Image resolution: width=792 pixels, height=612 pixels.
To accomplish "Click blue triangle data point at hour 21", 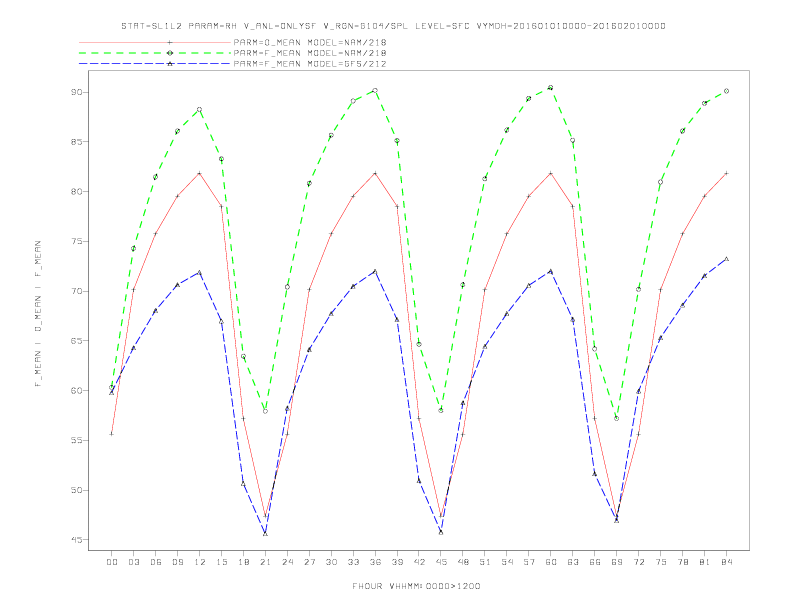I will pos(265,533).
